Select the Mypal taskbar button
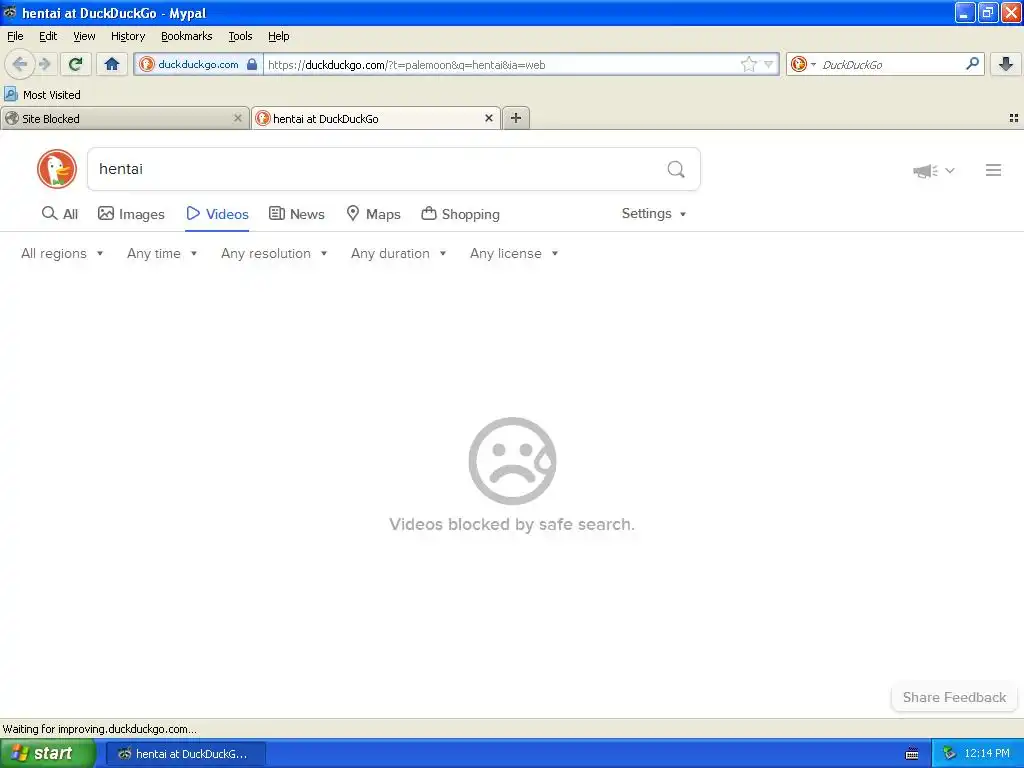Image resolution: width=1024 pixels, height=768 pixels. tap(185, 754)
